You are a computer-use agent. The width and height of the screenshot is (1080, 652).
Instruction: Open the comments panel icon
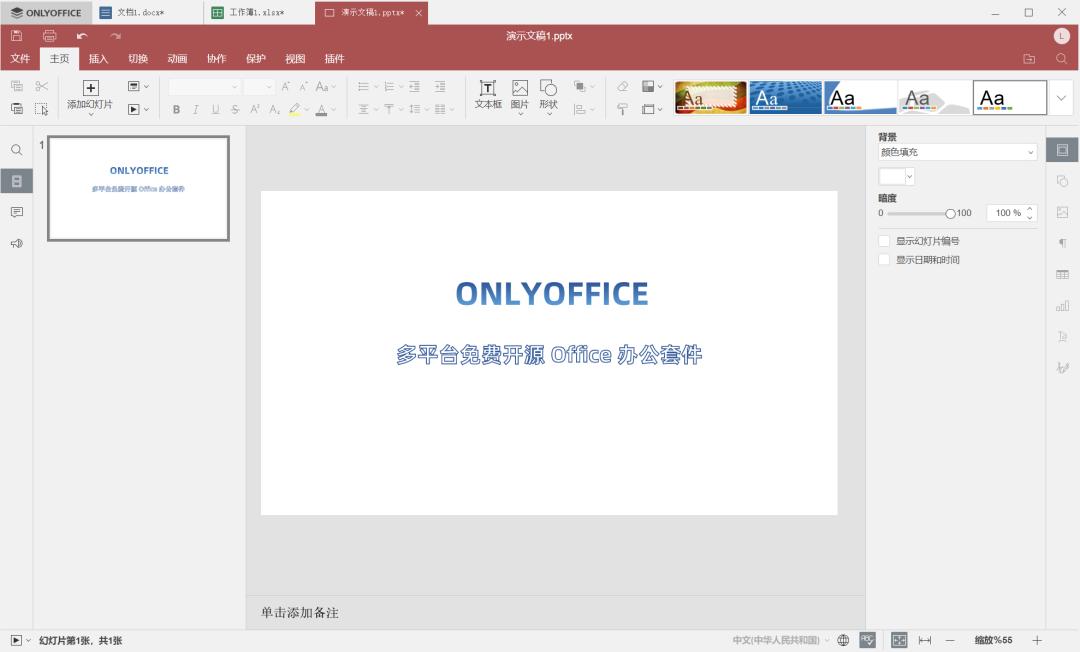click(16, 211)
